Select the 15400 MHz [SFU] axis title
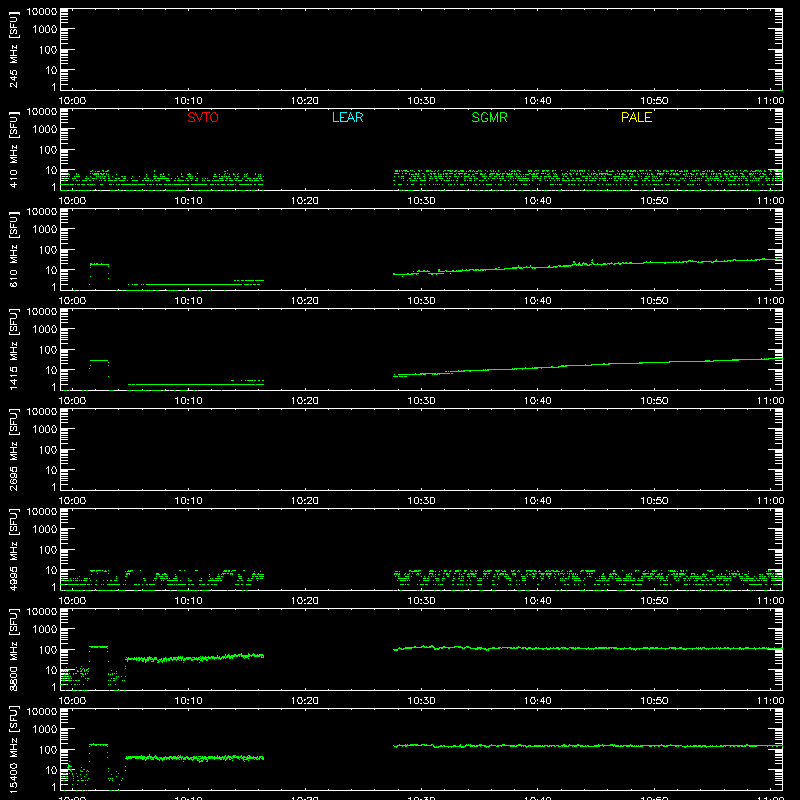The width and height of the screenshot is (800, 800). click(13, 749)
